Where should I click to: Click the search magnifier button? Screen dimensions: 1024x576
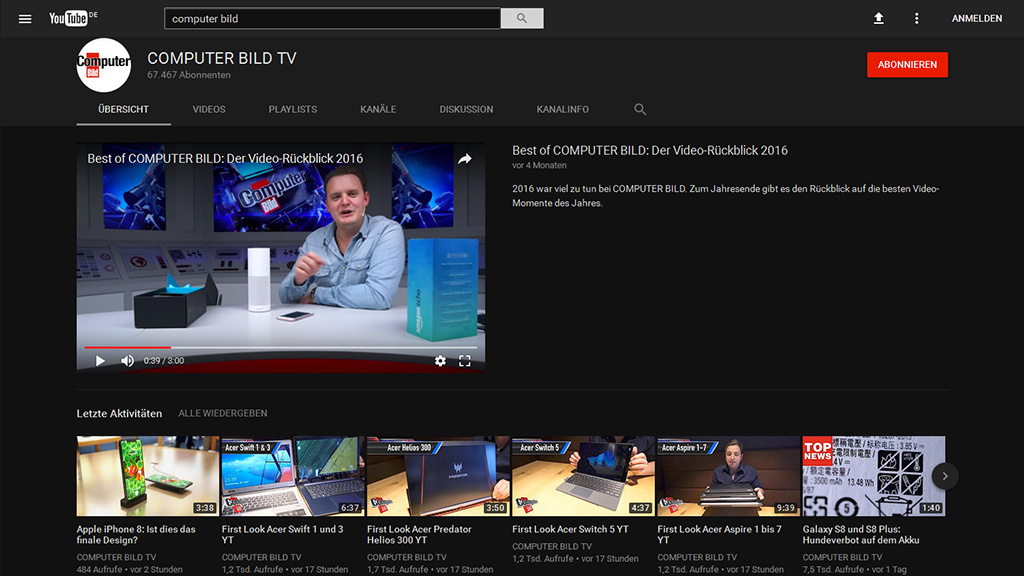(x=522, y=18)
